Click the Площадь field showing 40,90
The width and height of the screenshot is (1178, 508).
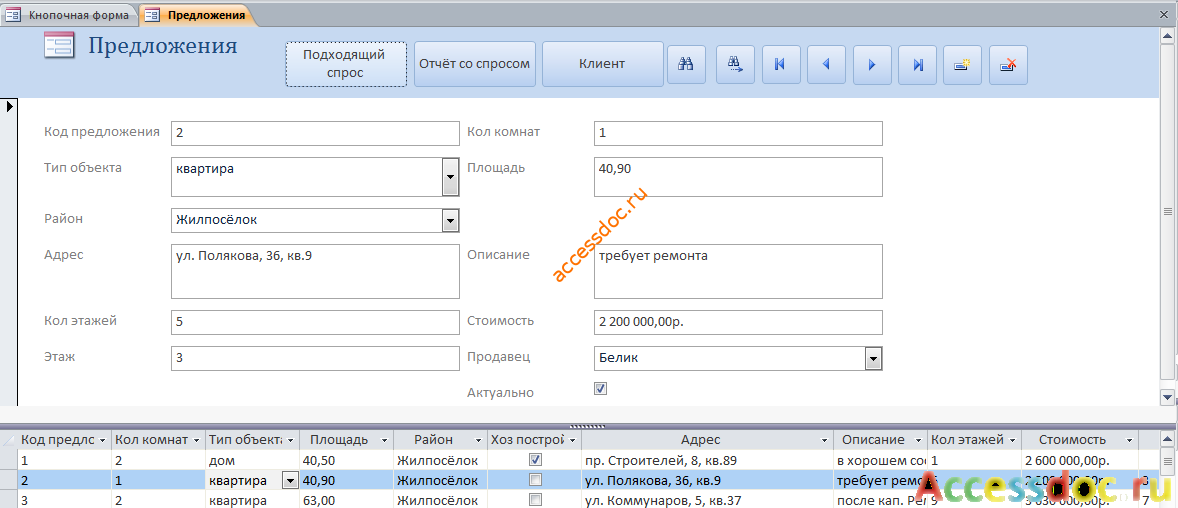pyautogui.click(x=738, y=177)
